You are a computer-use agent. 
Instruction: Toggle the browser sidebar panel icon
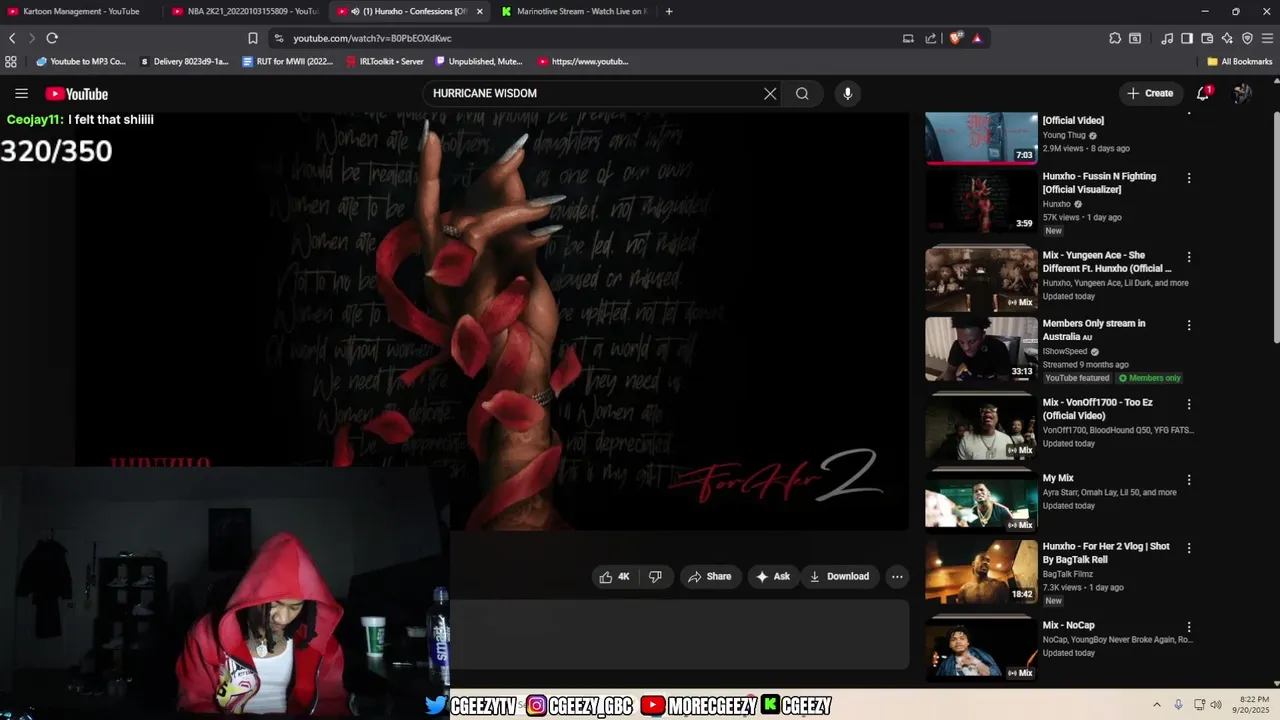pos(1187,38)
